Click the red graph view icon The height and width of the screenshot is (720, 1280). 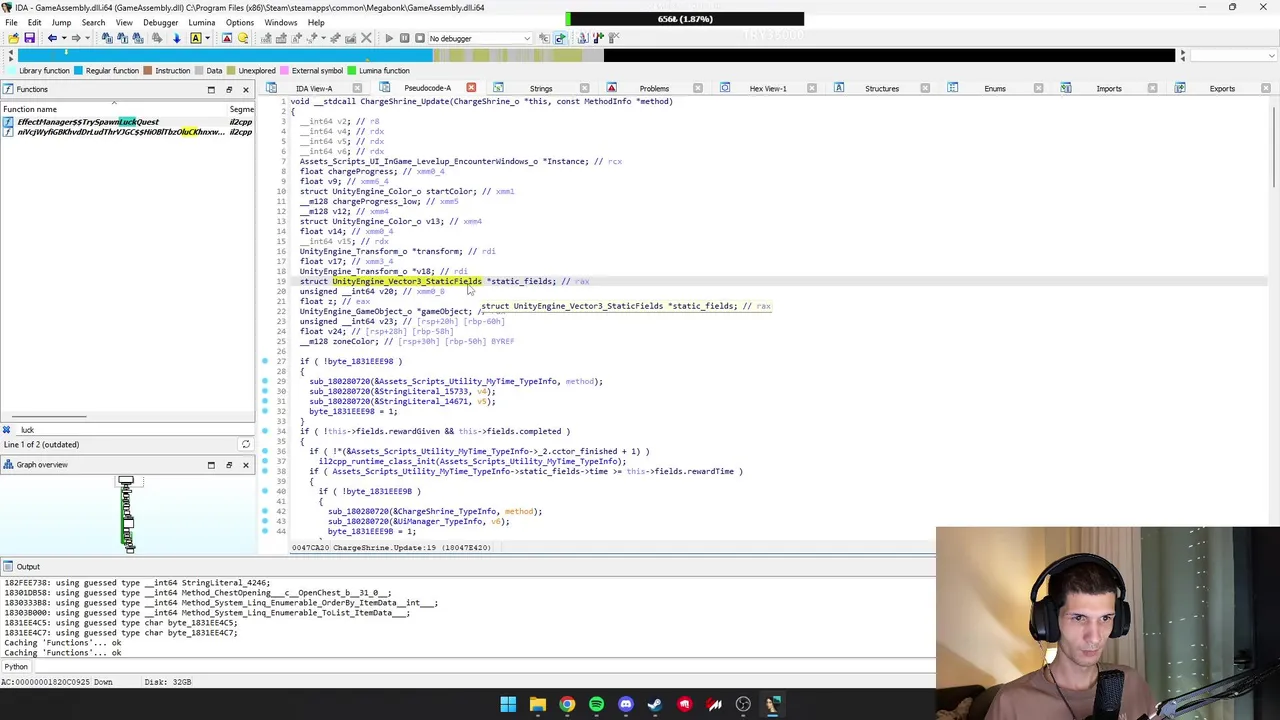(227, 38)
